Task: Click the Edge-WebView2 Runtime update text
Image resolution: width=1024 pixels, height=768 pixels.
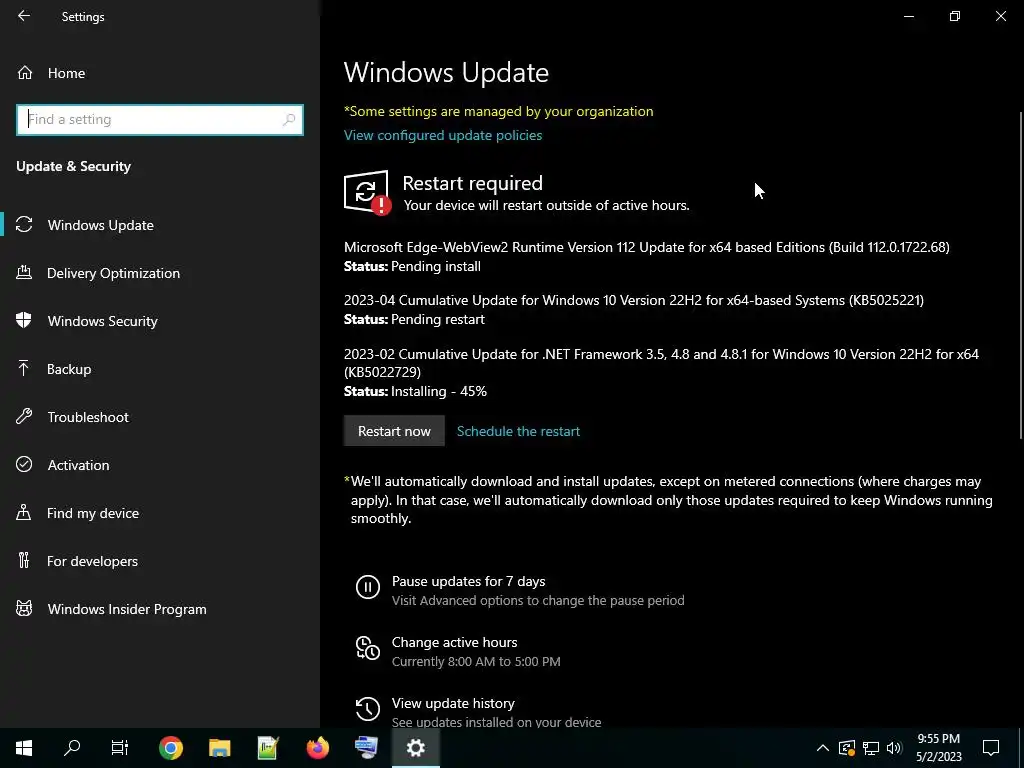Action: tap(647, 247)
